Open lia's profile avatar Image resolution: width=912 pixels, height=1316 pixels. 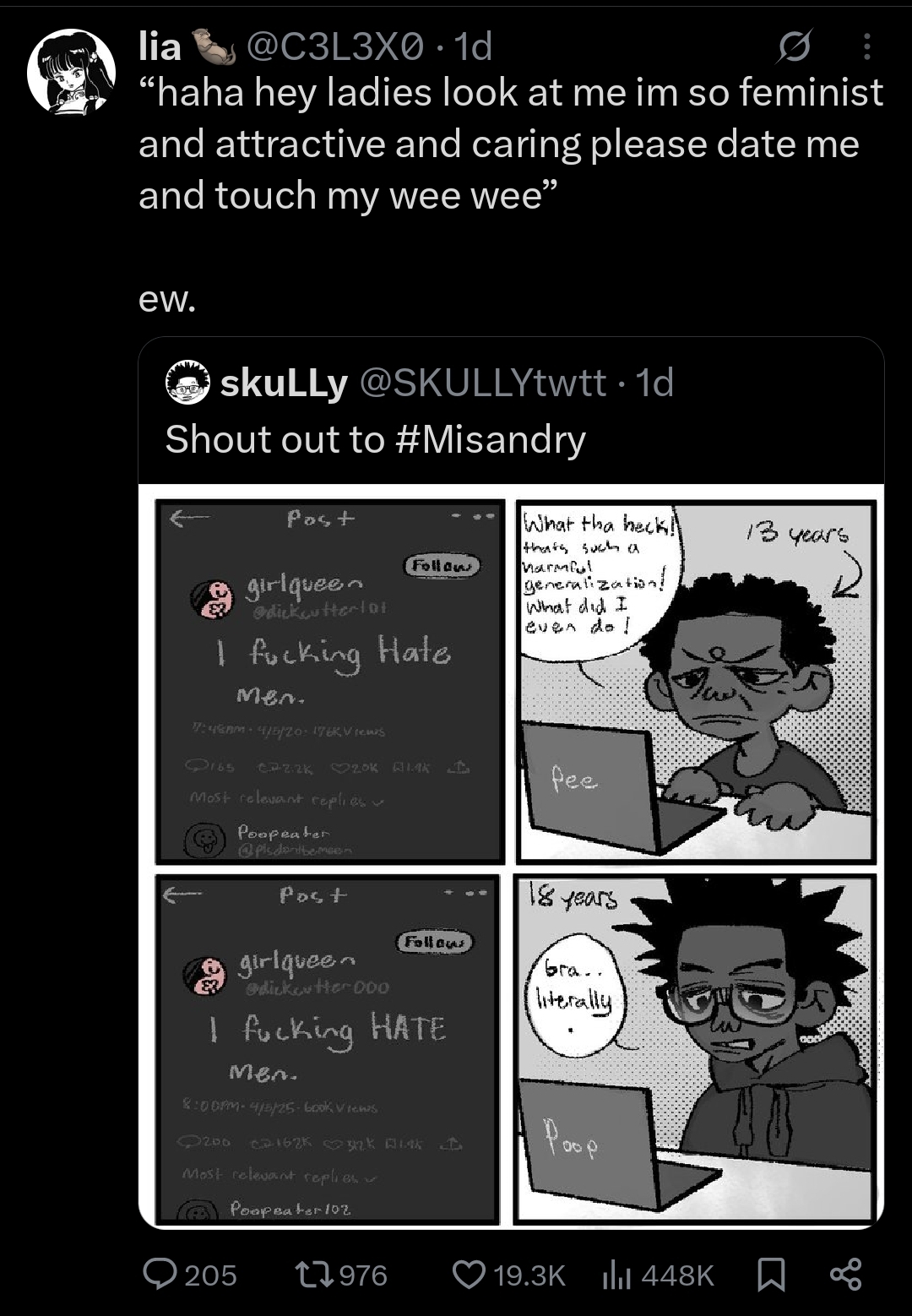click(x=71, y=70)
